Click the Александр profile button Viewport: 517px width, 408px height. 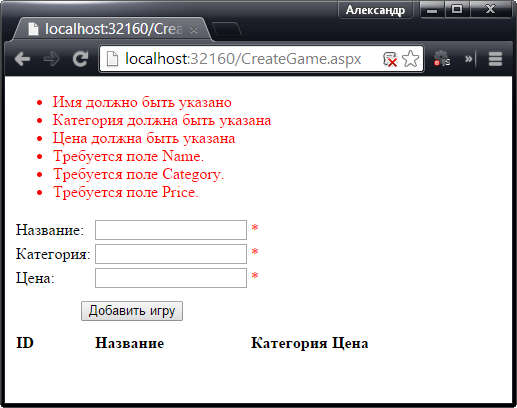click(375, 10)
